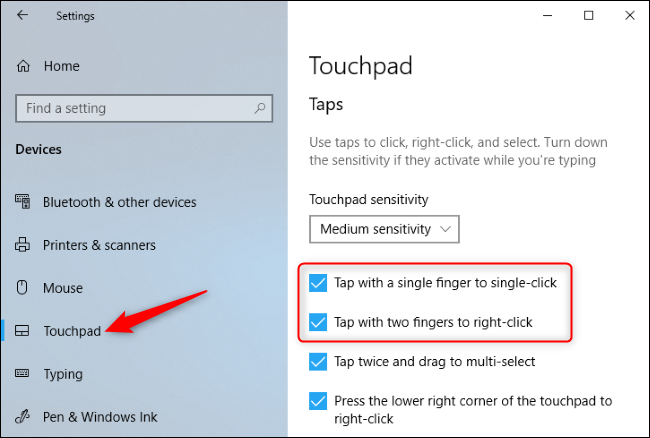Click the Bluetooth & other devices icon
The width and height of the screenshot is (650, 438).
point(23,202)
